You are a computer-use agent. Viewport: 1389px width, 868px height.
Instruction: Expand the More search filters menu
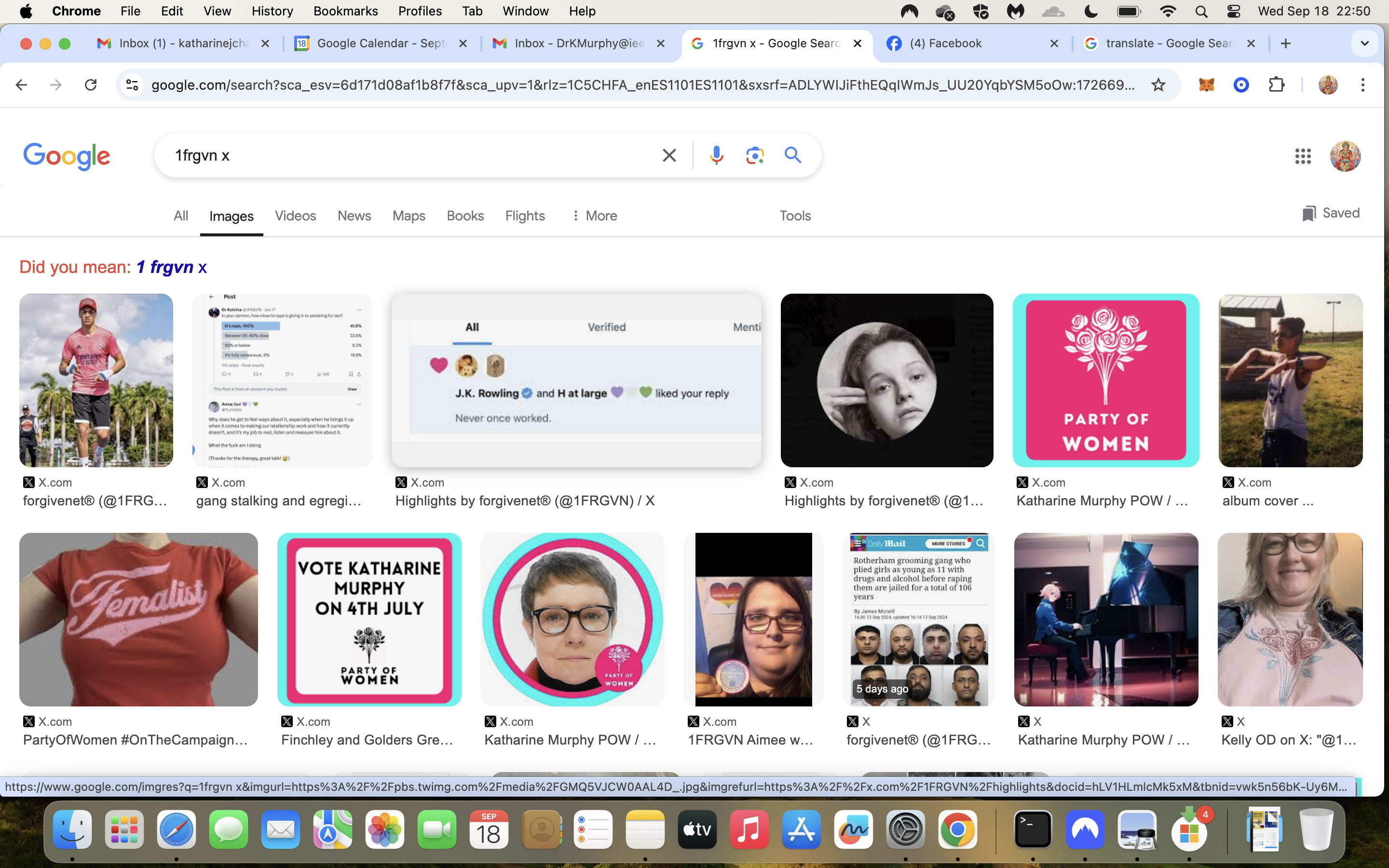(x=594, y=216)
